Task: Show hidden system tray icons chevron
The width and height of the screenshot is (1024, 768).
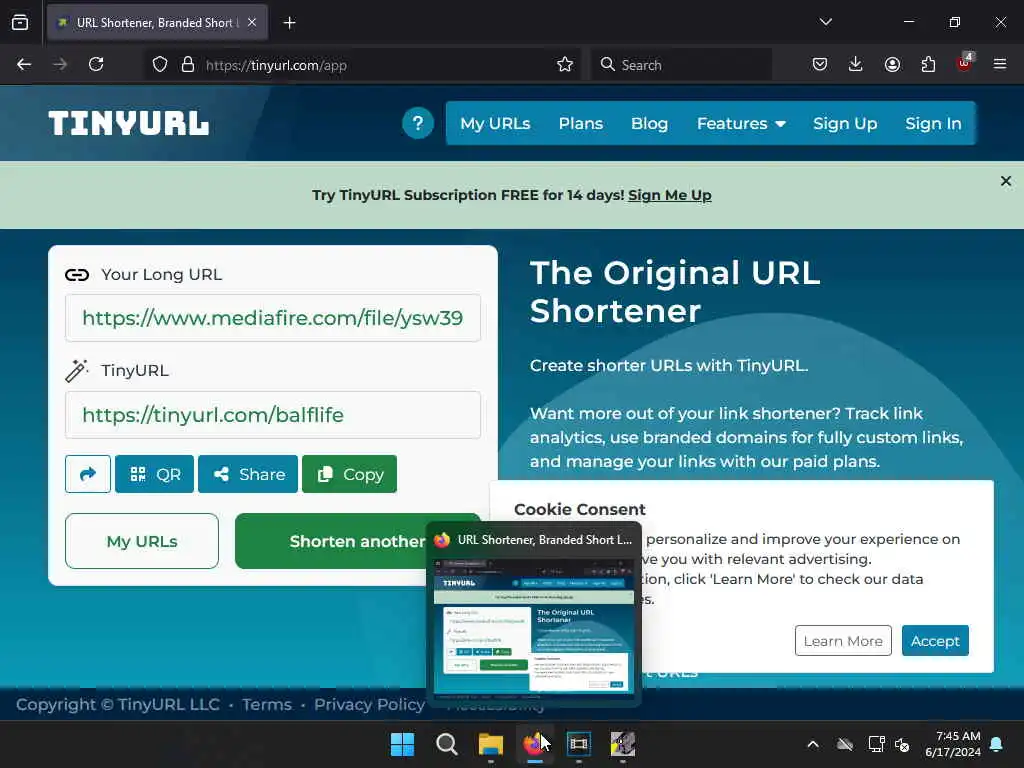Action: tap(813, 744)
